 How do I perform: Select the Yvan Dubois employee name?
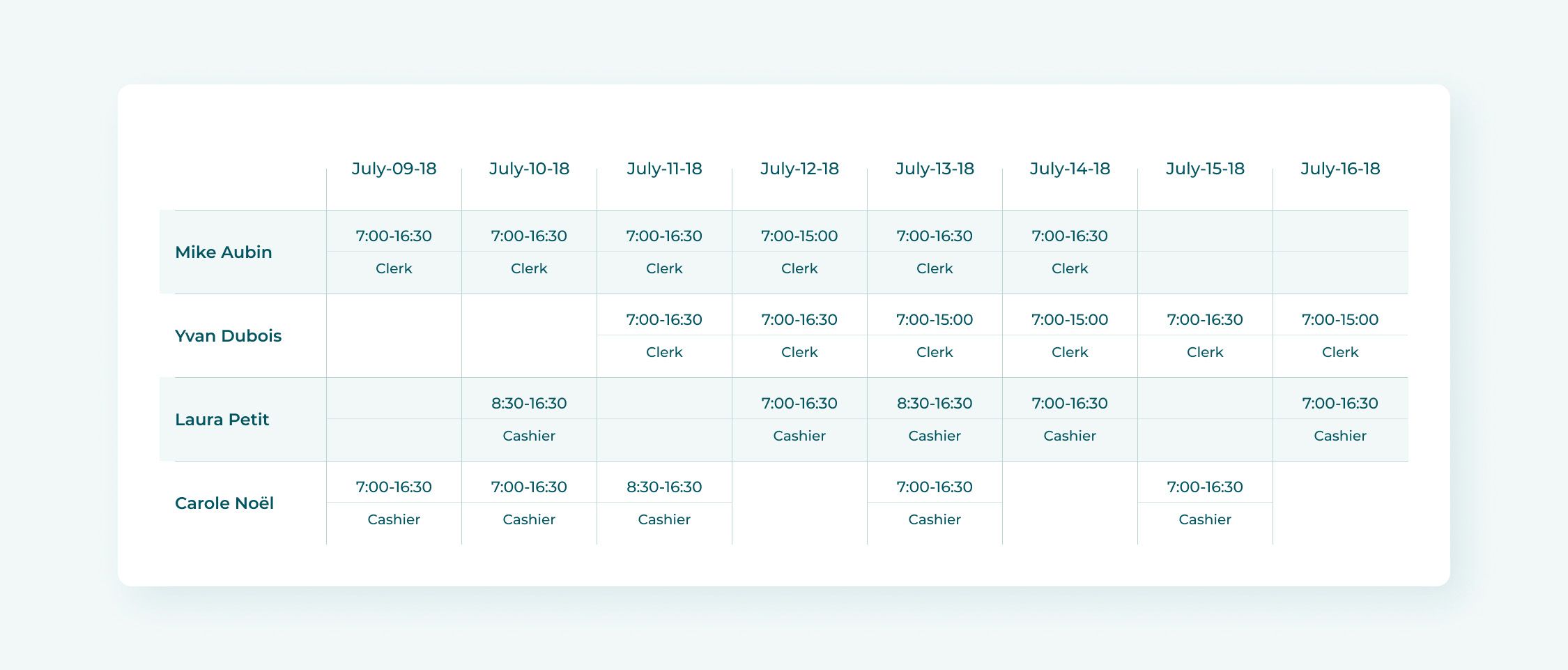(x=228, y=335)
